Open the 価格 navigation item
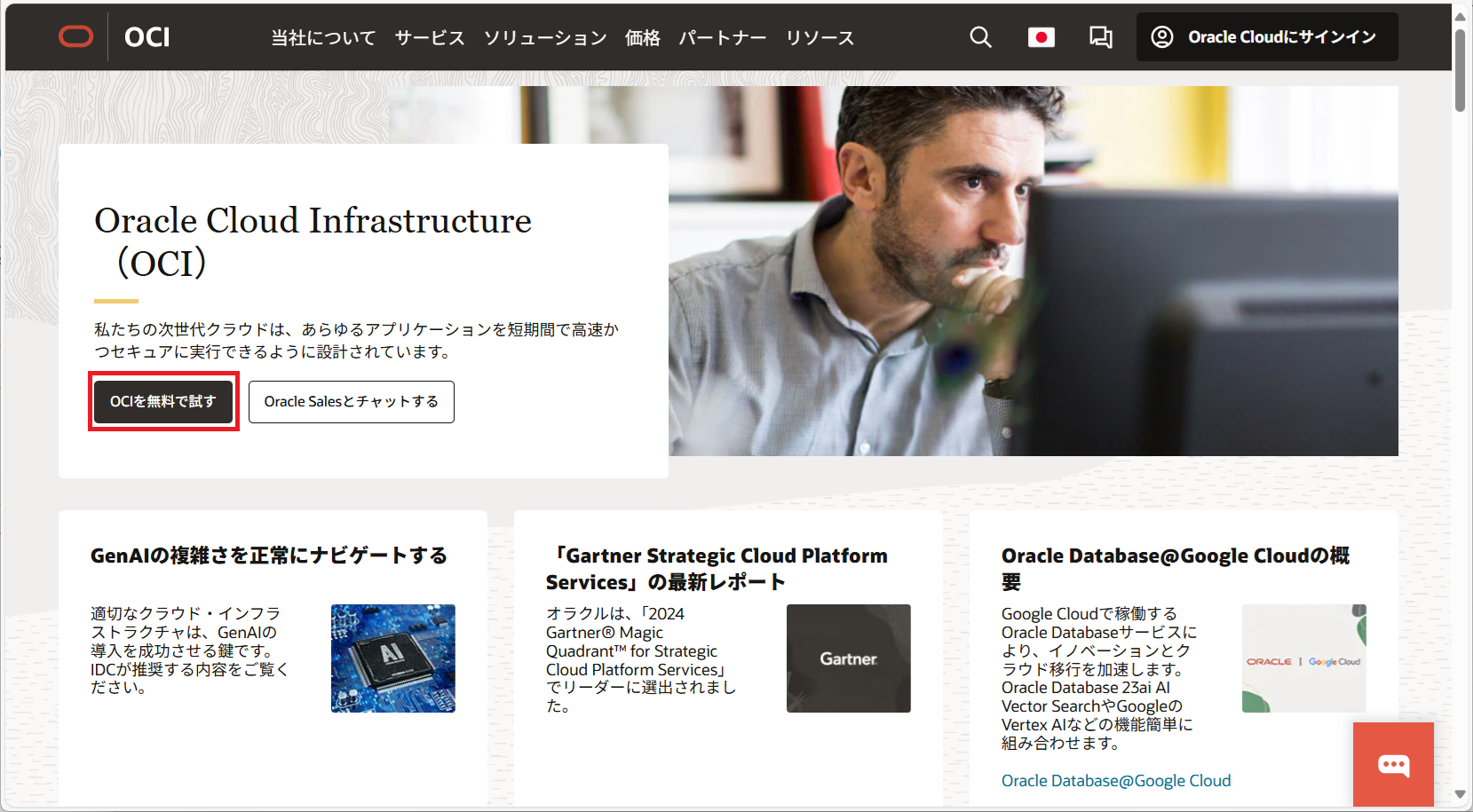This screenshot has width=1473, height=812. coord(642,38)
